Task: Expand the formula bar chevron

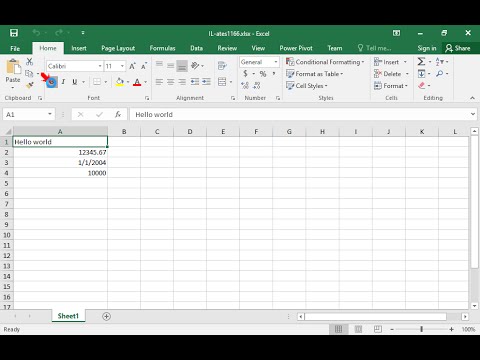Action: pyautogui.click(x=473, y=114)
